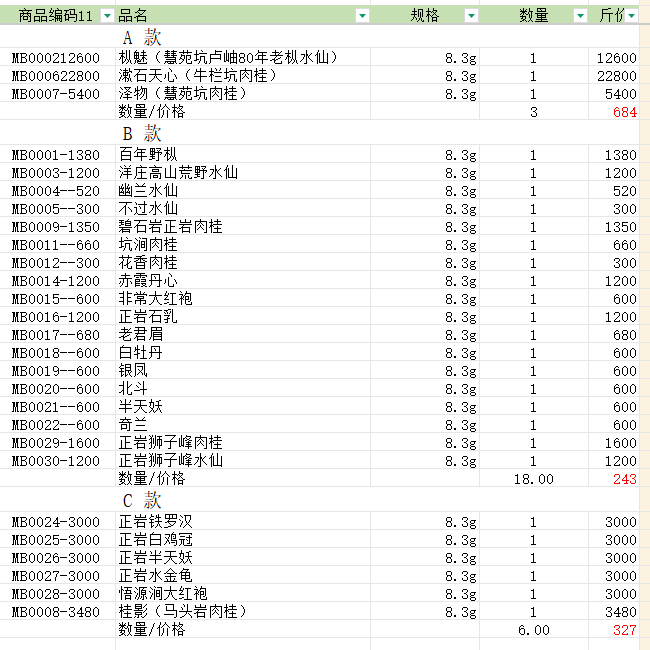
Task: Select the 泽物（慧苑坑肉桂）cell
Action: [243, 94]
